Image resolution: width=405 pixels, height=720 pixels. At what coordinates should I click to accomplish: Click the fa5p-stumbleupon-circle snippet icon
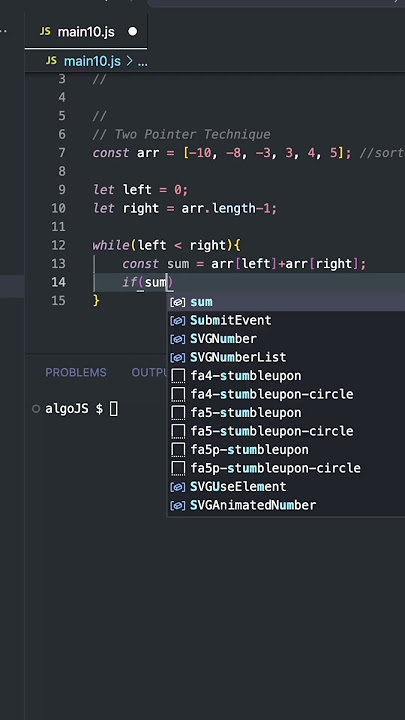[x=178, y=468]
